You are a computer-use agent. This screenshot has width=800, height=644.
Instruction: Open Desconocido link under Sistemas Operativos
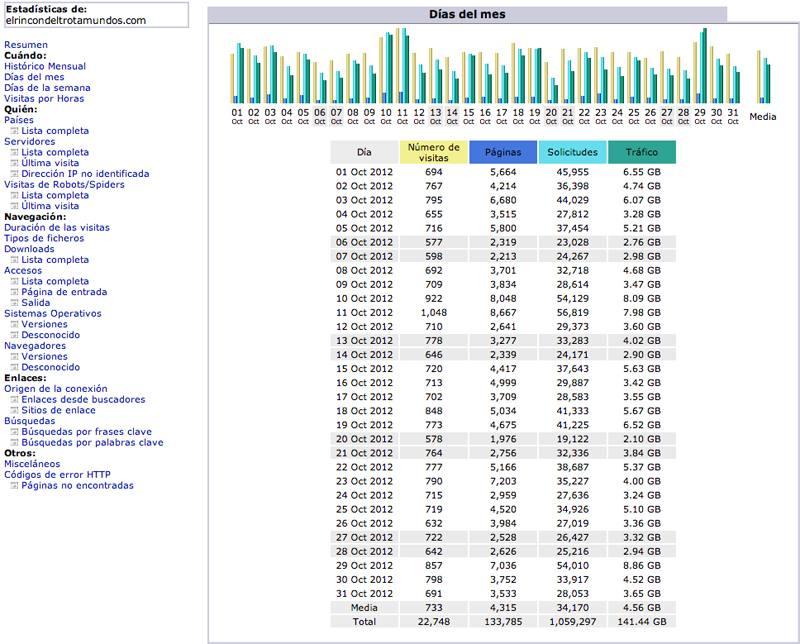pyautogui.click(x=51, y=335)
